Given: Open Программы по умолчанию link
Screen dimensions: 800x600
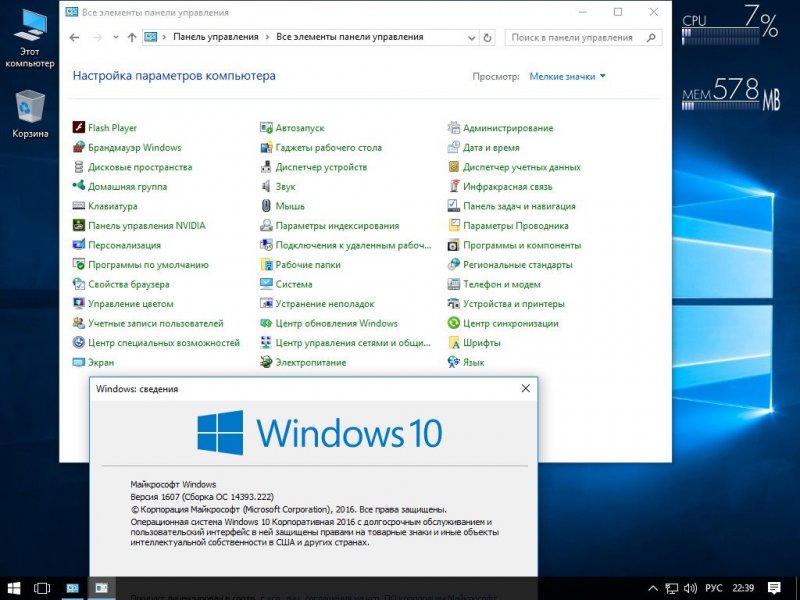Looking at the screenshot, I should [x=148, y=265].
